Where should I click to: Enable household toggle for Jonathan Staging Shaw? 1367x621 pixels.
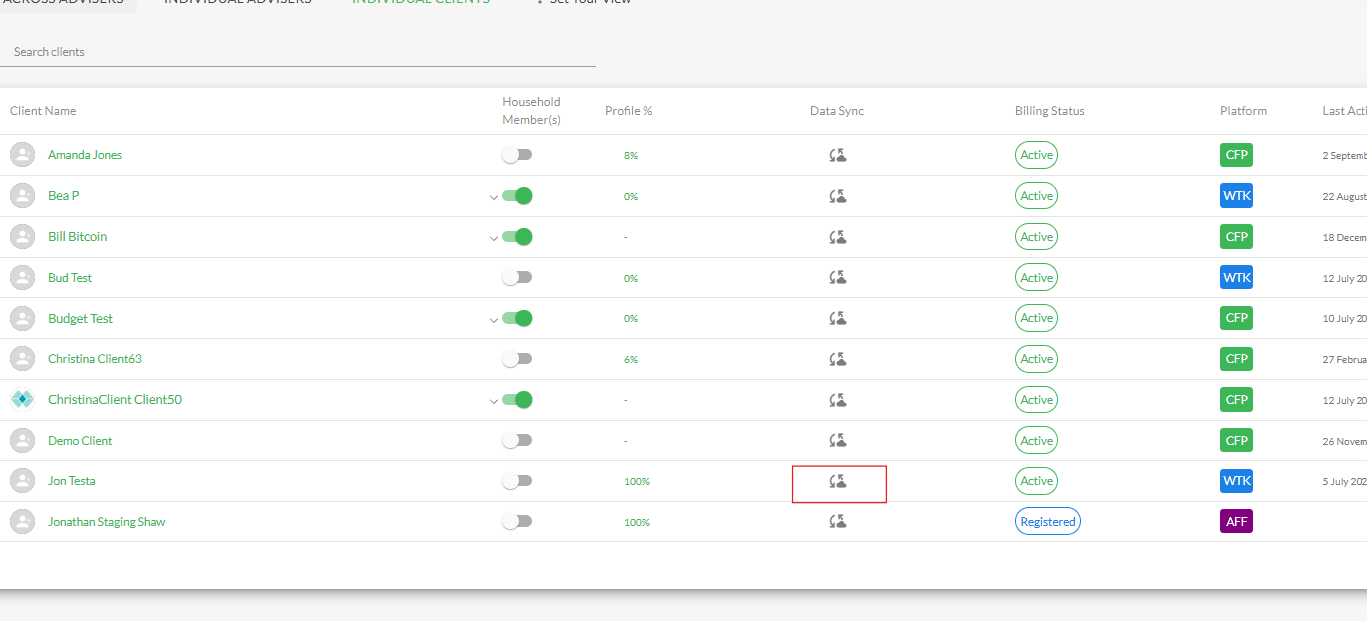(x=517, y=521)
